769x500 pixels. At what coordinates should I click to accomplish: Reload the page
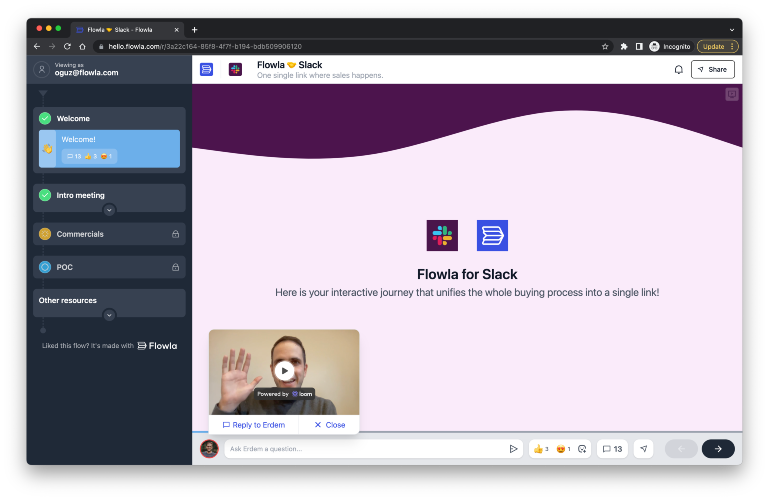pos(67,47)
